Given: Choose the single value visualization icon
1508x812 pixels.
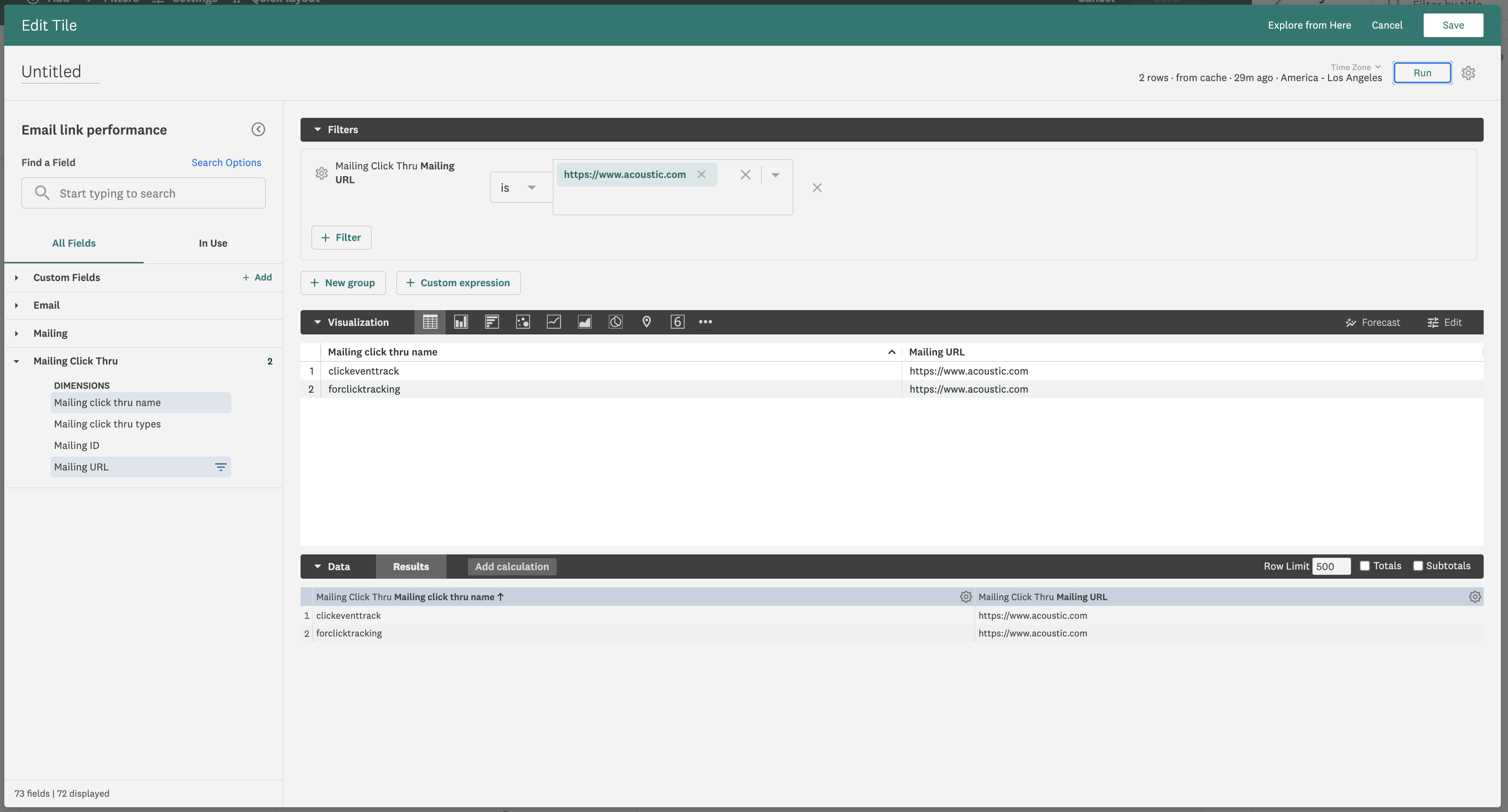Looking at the screenshot, I should coord(677,322).
